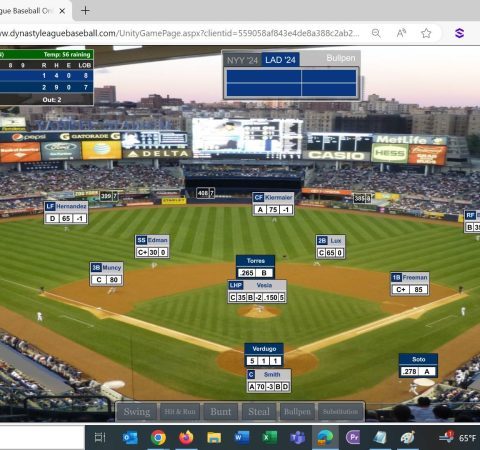Select pitcher Vesia's rating card
480x450 pixels.
tap(257, 292)
